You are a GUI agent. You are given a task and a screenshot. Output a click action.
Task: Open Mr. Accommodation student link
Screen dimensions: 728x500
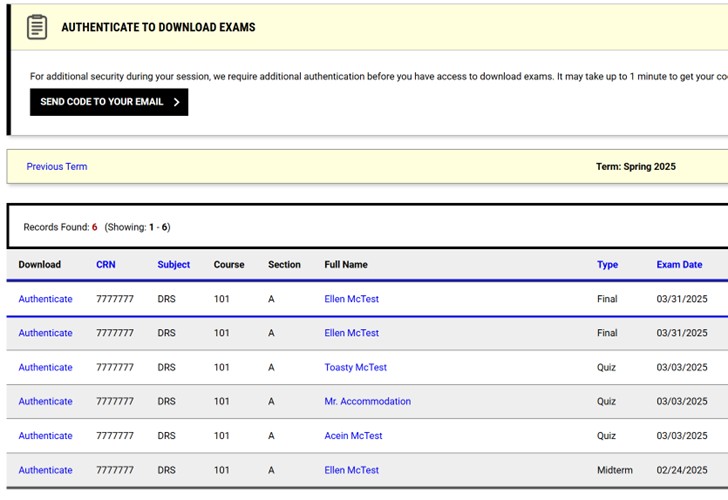coord(368,401)
